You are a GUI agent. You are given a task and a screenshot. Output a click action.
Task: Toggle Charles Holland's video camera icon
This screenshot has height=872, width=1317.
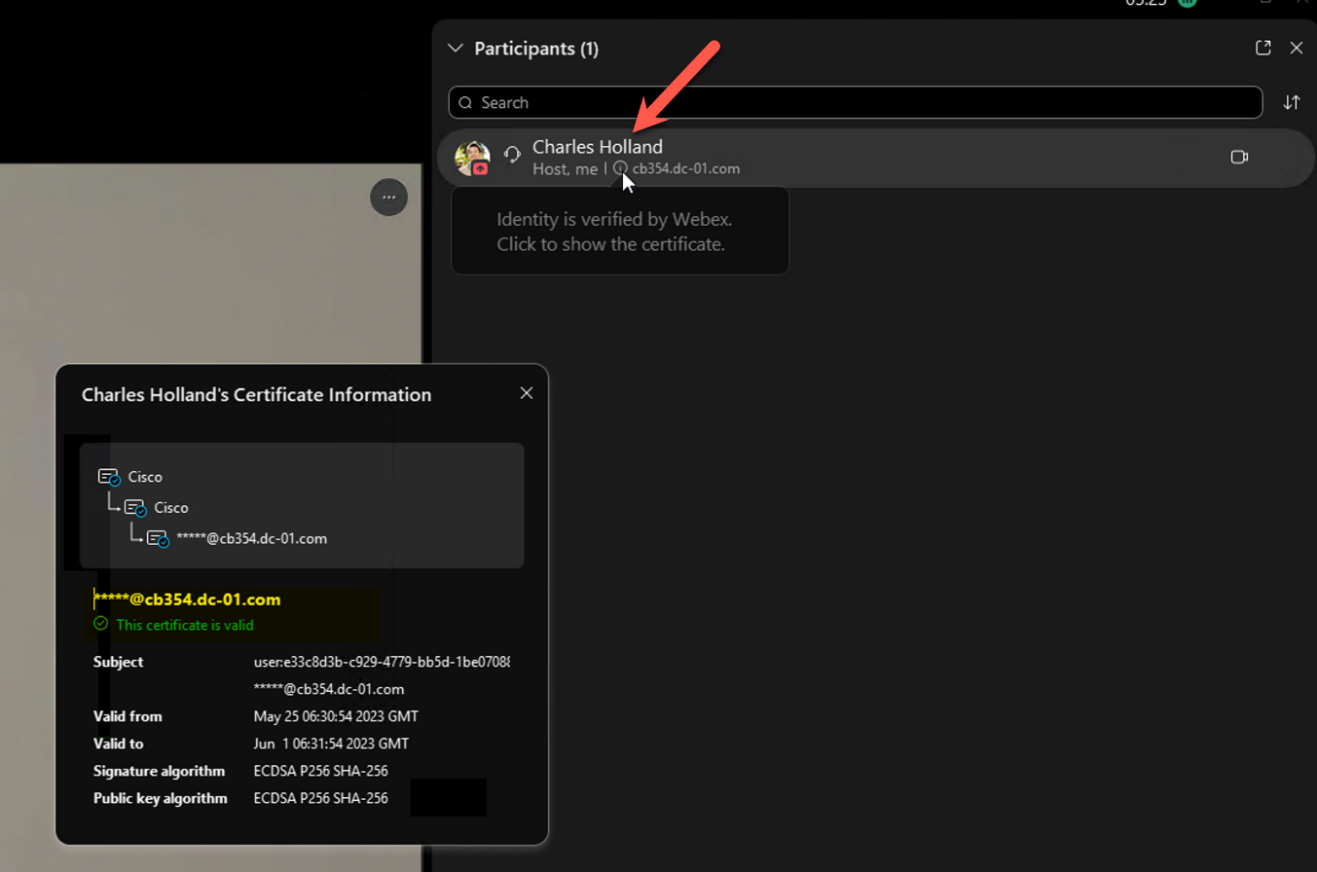(x=1239, y=157)
